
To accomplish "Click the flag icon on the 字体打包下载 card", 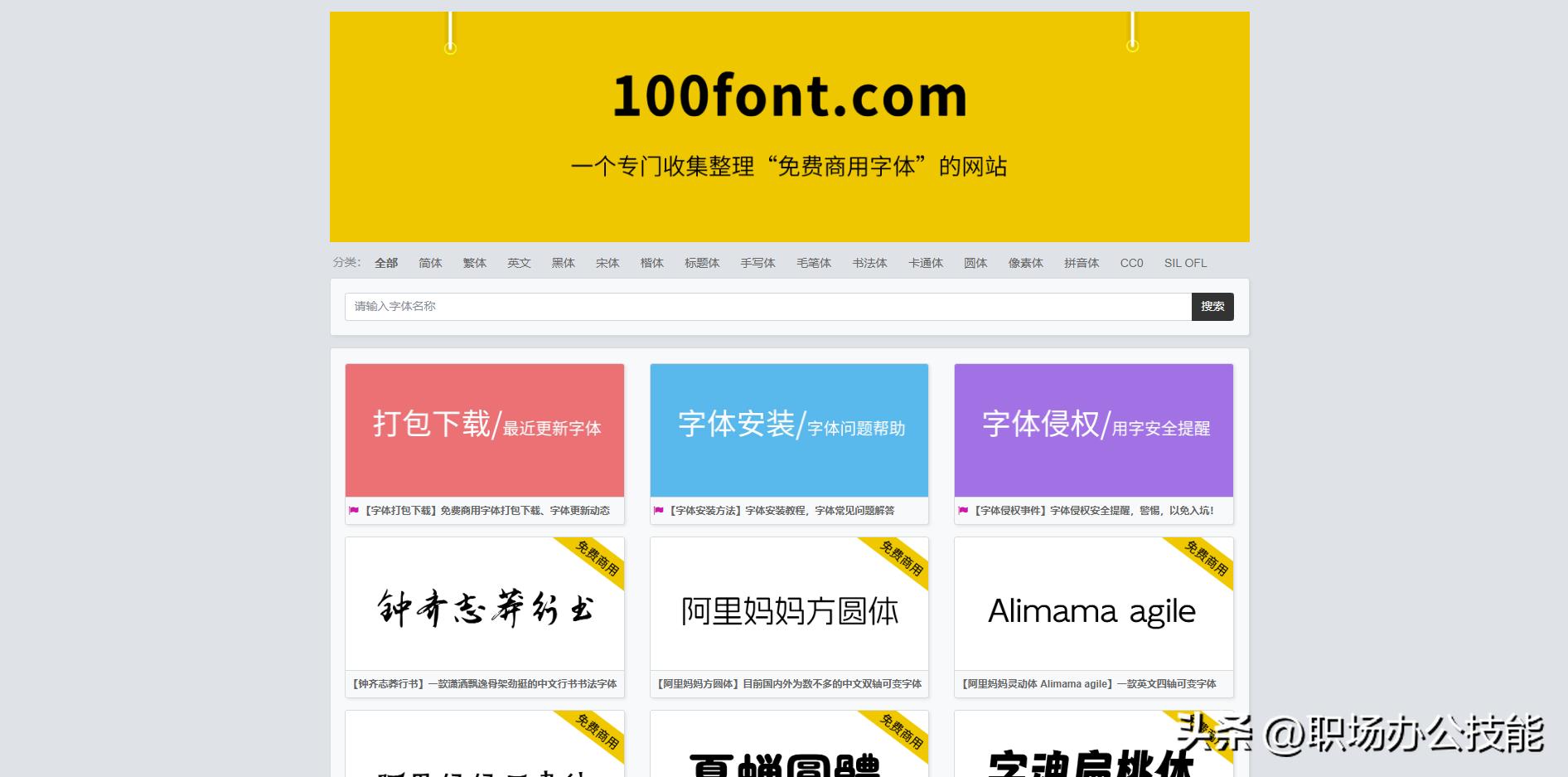I will [x=355, y=511].
